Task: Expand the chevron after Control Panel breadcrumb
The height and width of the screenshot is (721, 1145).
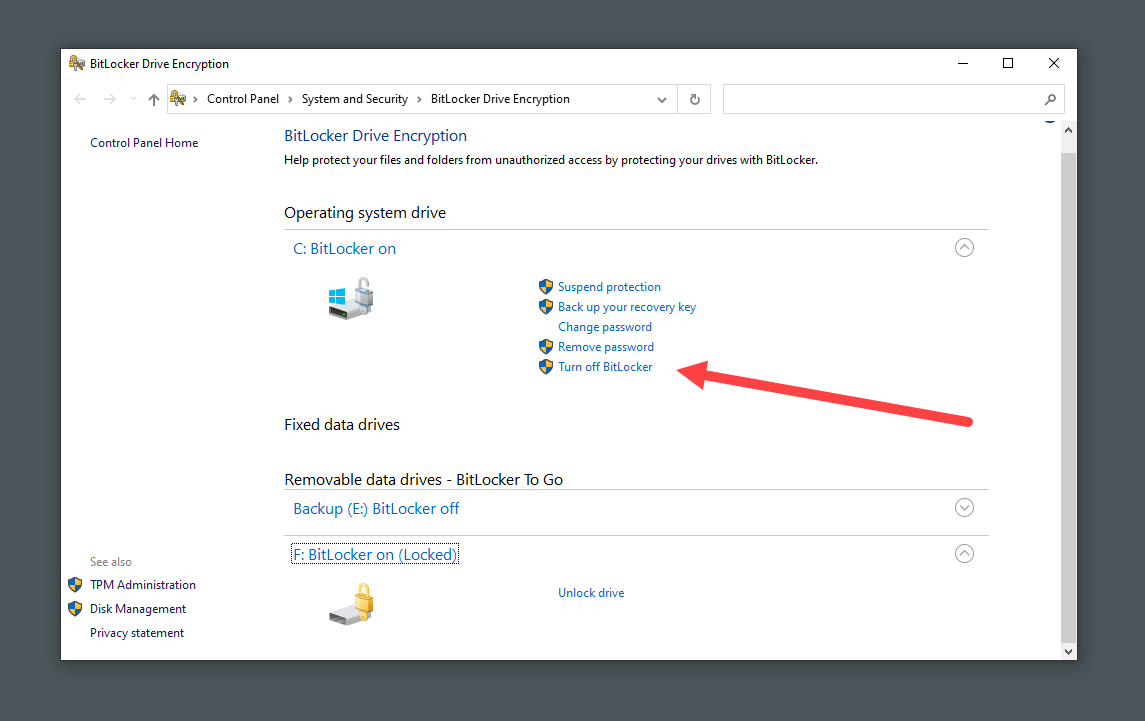Action: pyautogui.click(x=290, y=99)
